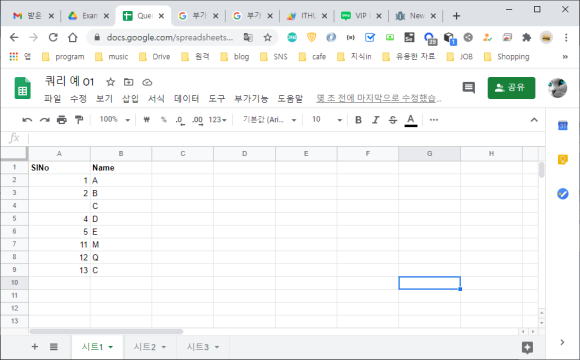Viewport: 580px width, 360px height.
Task: Open the 도움말 menu
Action: point(290,99)
